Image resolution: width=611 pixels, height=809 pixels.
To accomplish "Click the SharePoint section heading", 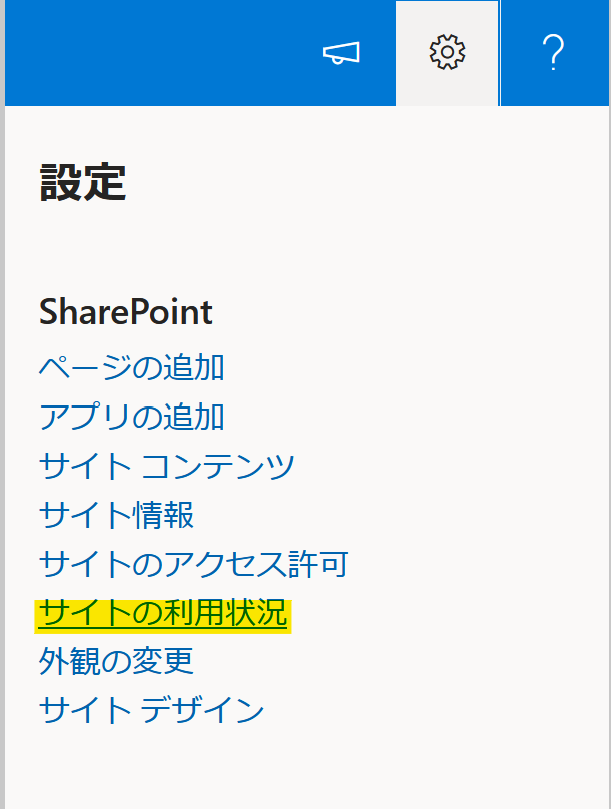I will pos(124,312).
